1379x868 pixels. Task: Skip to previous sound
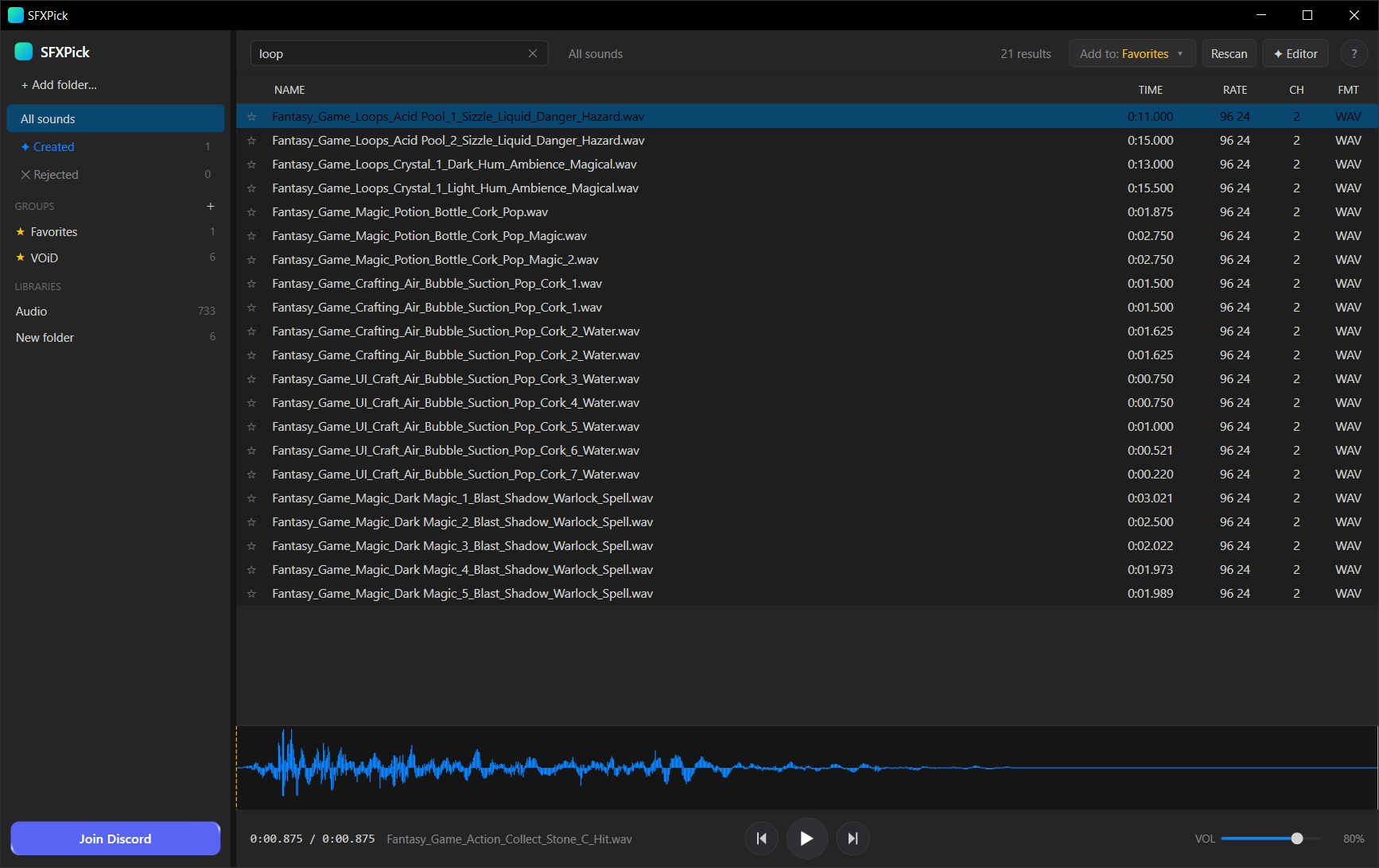tap(761, 839)
